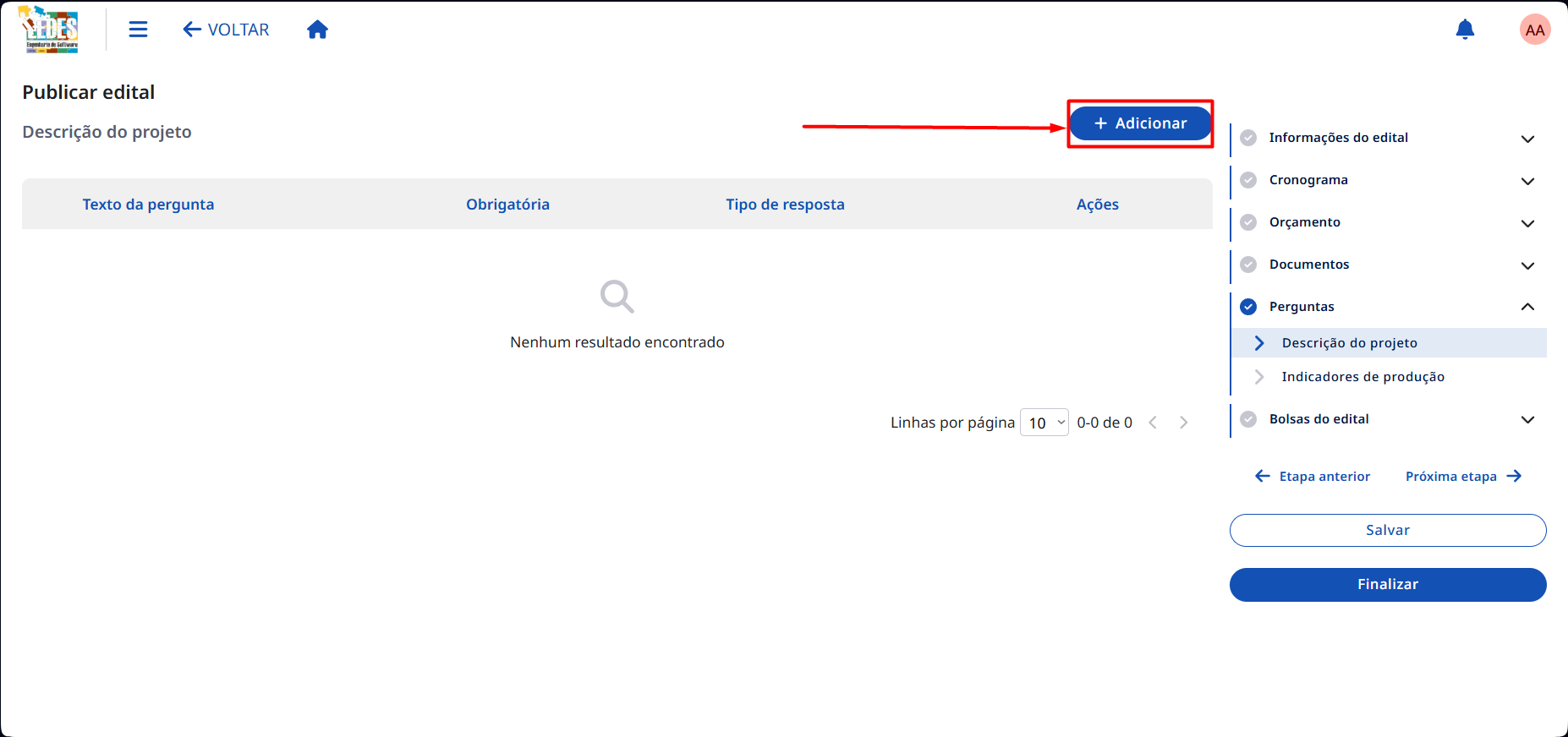Click the Finalizar button

tap(1388, 585)
